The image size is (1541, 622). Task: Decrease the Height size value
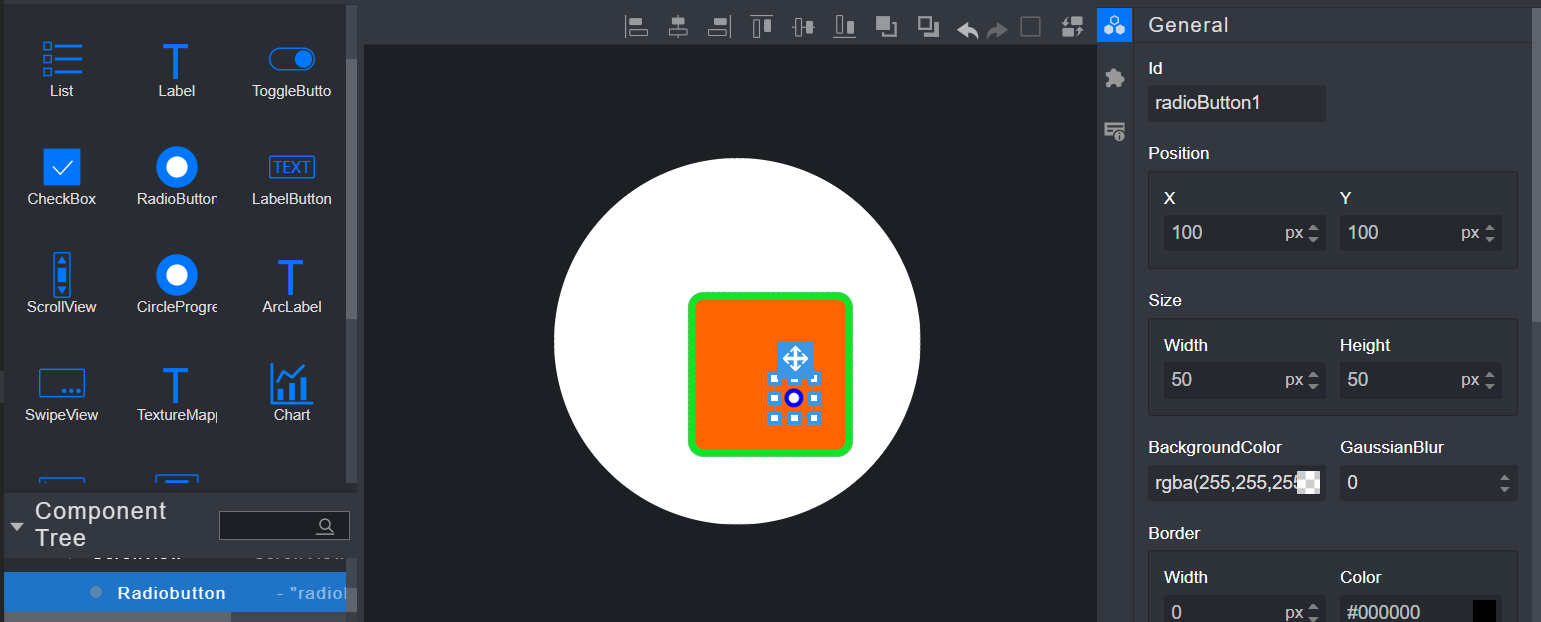click(1490, 386)
